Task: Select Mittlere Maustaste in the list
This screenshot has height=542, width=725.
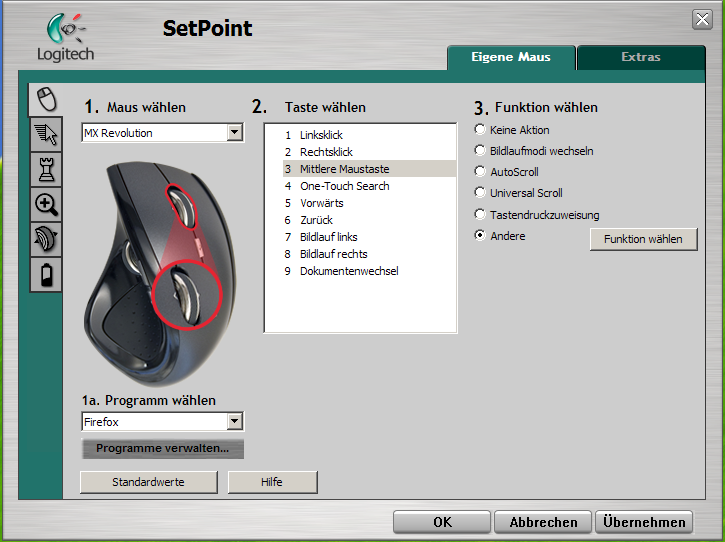Action: pos(369,169)
